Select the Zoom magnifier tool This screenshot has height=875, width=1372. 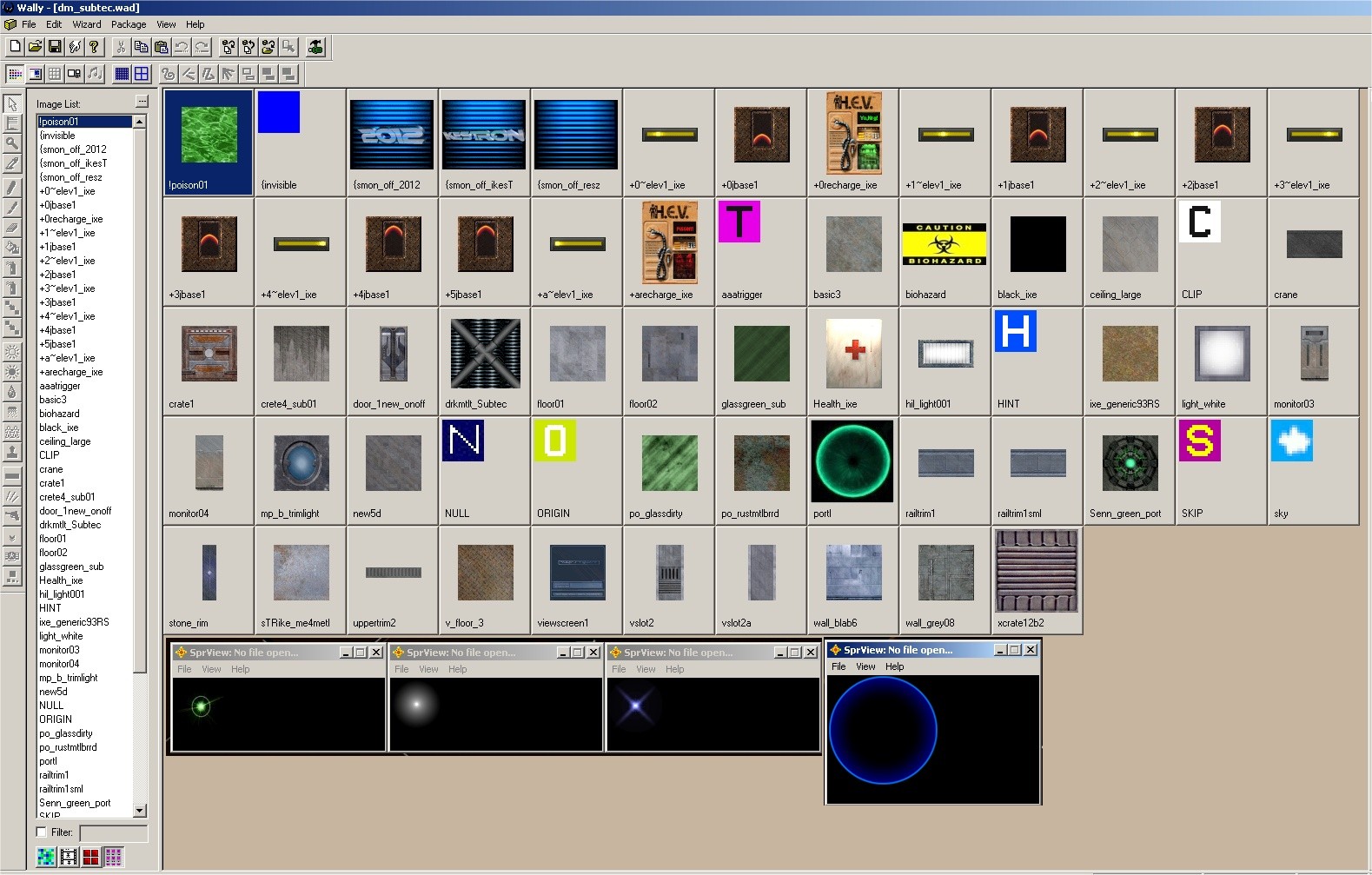(x=12, y=143)
